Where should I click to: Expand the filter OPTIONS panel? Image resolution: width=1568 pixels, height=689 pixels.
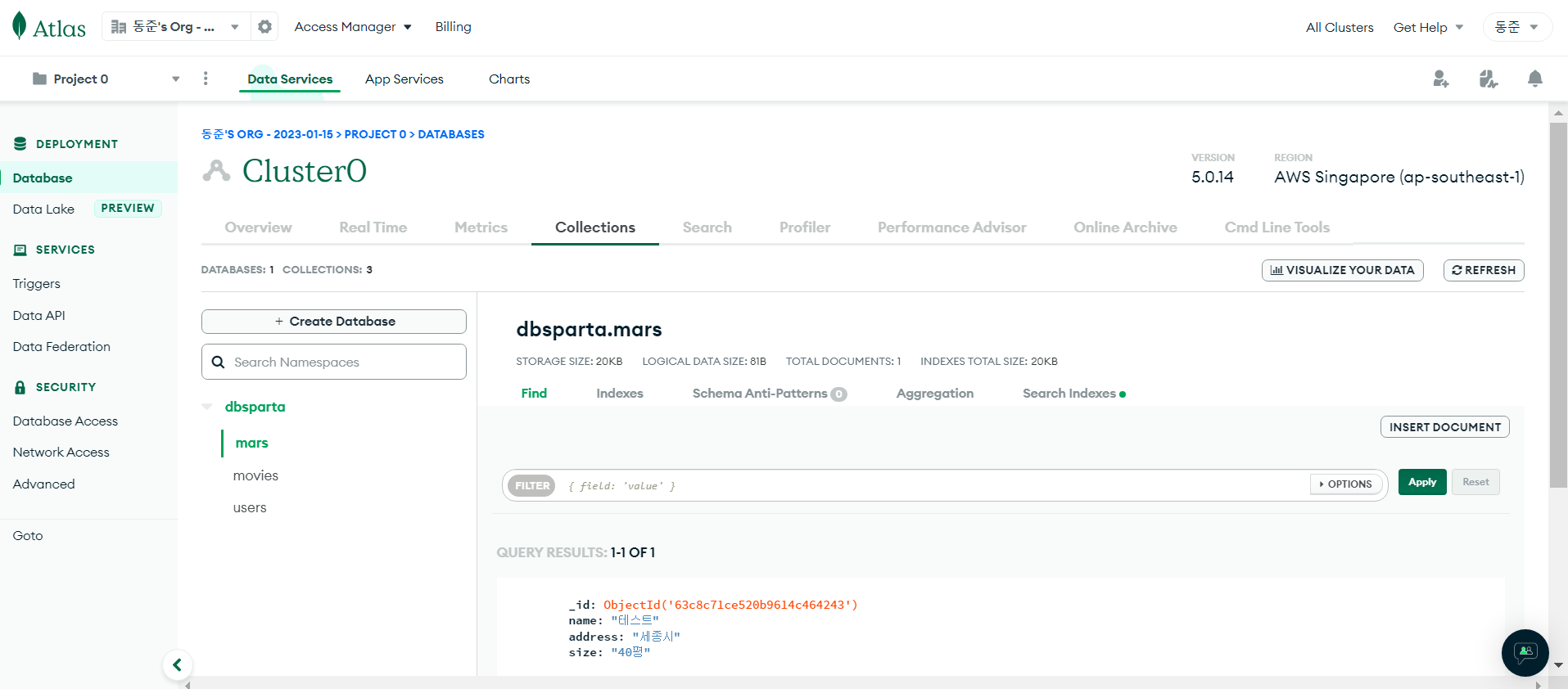point(1346,484)
